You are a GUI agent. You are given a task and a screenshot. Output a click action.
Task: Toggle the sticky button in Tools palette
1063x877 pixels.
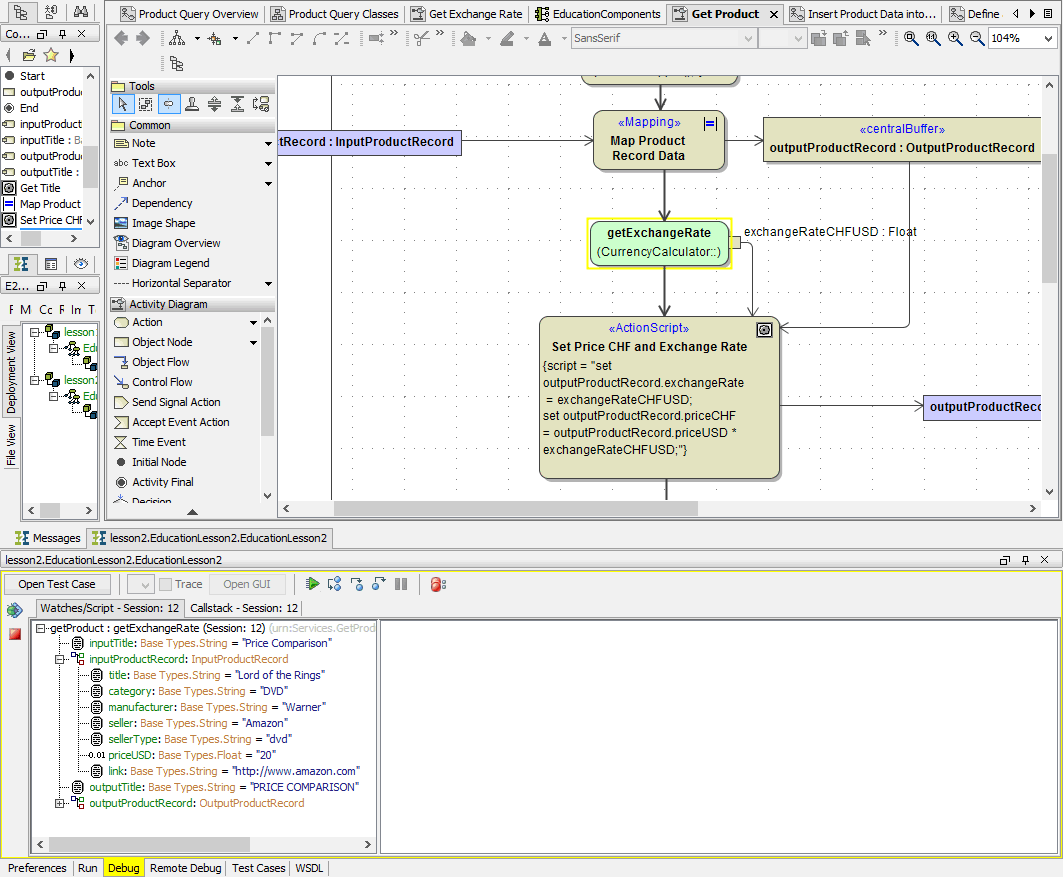[169, 104]
